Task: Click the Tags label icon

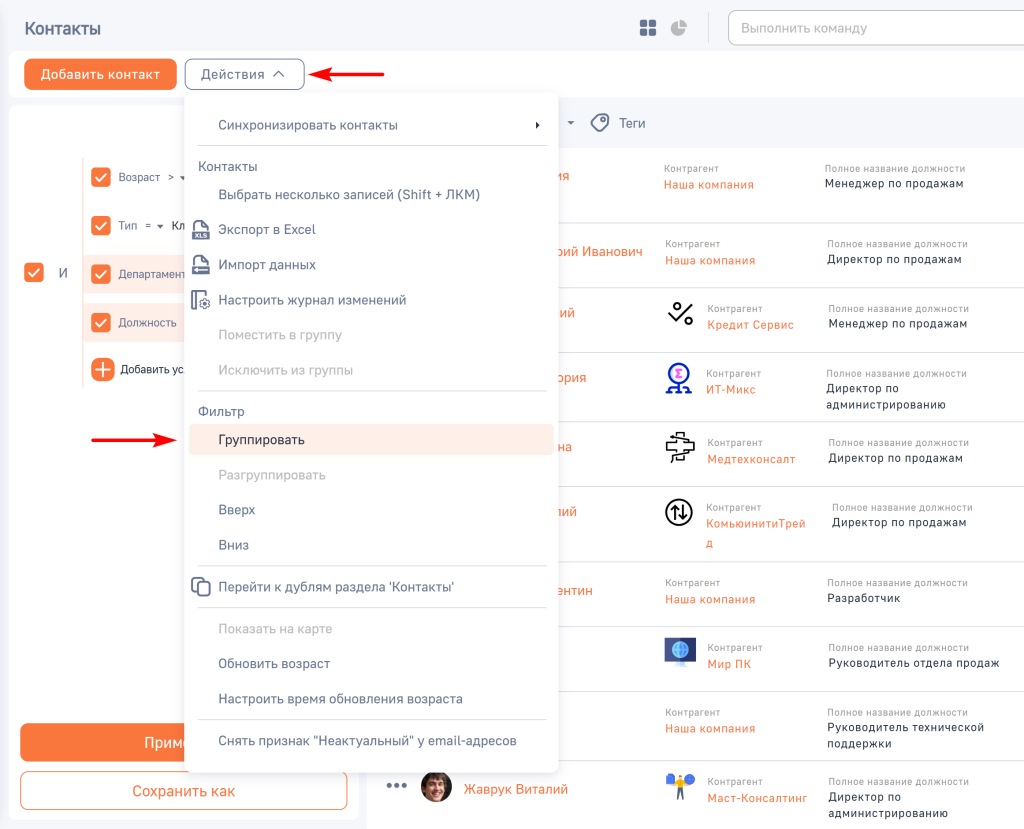Action: click(600, 123)
